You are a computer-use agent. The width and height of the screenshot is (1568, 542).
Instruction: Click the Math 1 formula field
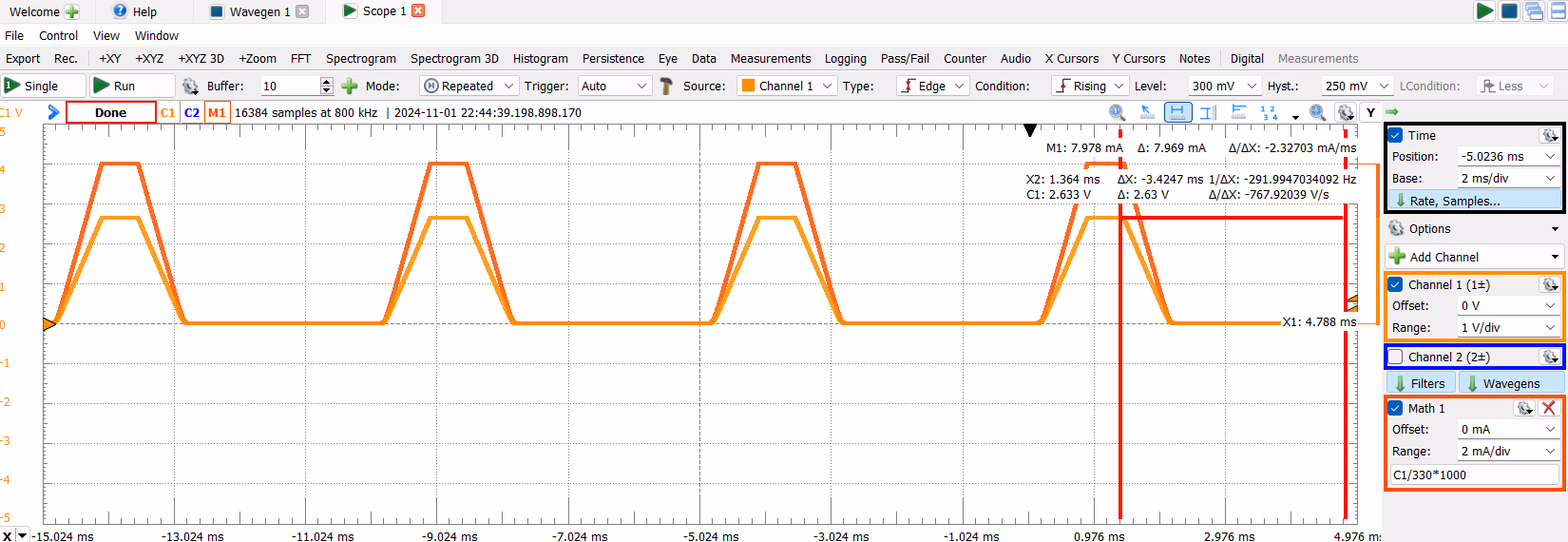tap(1474, 474)
